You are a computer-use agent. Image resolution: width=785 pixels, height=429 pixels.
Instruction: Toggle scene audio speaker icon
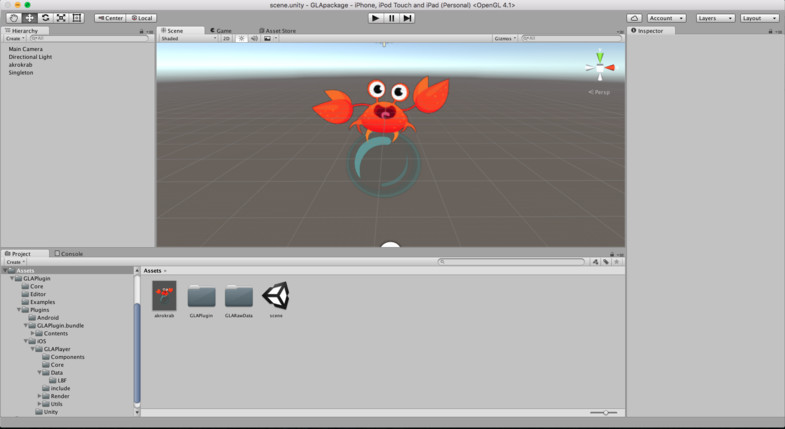click(x=254, y=39)
